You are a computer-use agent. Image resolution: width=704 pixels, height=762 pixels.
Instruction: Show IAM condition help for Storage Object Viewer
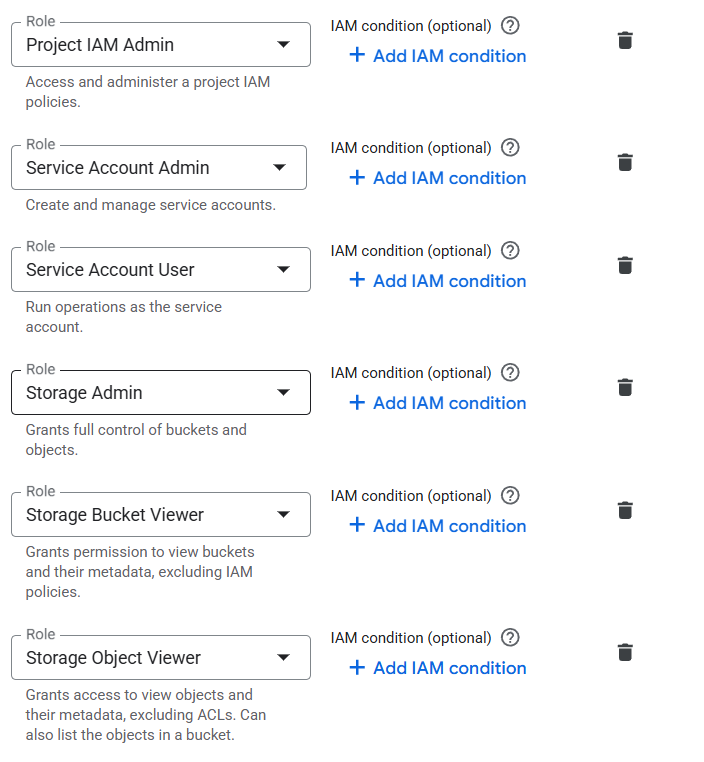tap(510, 638)
